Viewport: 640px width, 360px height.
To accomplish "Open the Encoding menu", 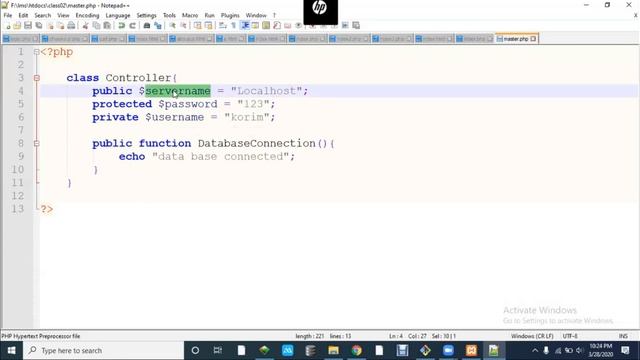I will pos(87,16).
